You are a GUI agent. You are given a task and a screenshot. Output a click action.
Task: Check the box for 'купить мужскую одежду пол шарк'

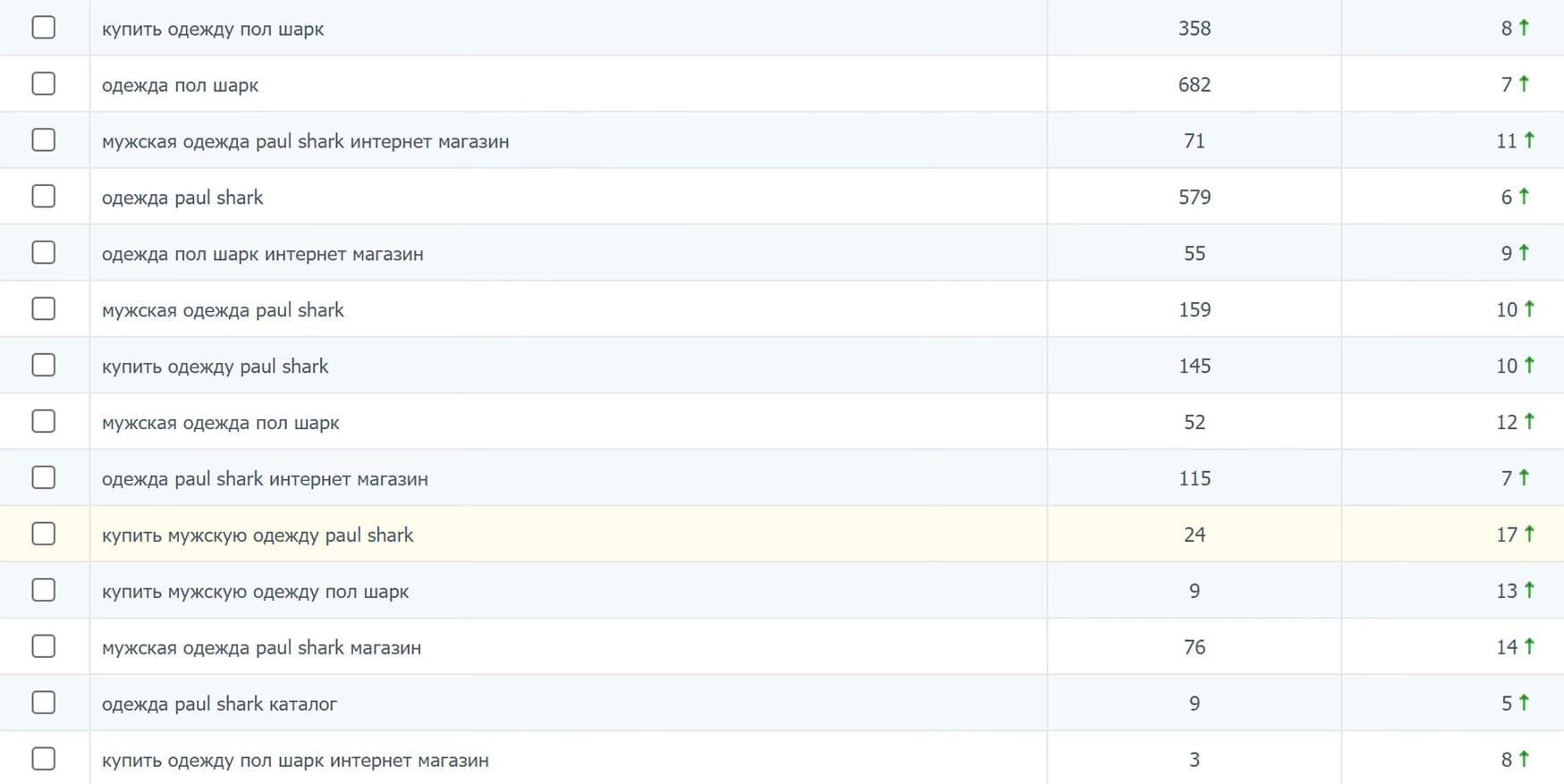(x=43, y=591)
